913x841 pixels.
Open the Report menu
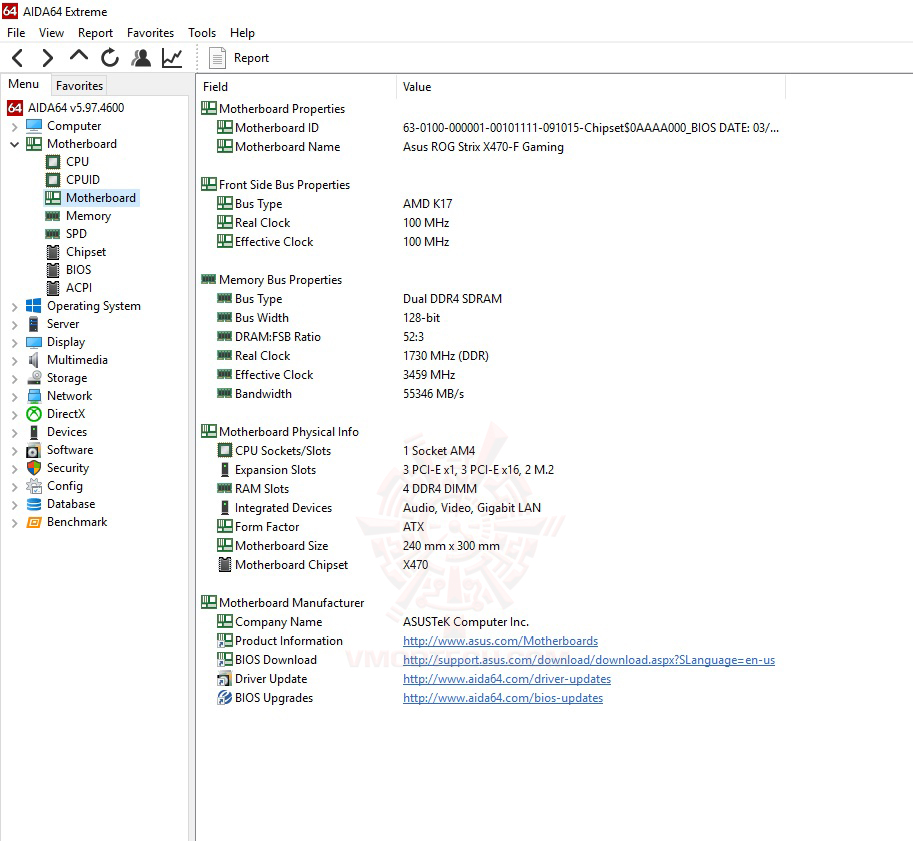pyautogui.click(x=95, y=33)
